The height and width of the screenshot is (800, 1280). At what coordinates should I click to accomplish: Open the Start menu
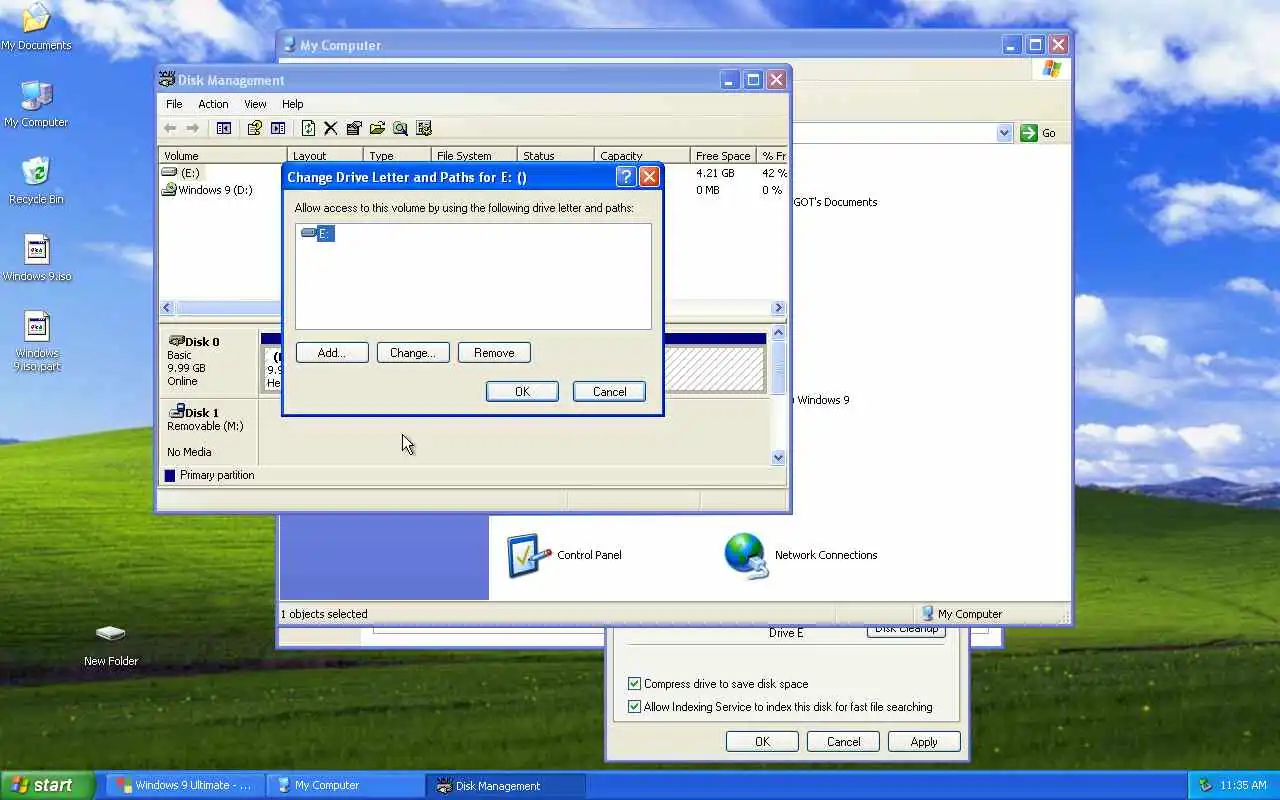tap(47, 785)
